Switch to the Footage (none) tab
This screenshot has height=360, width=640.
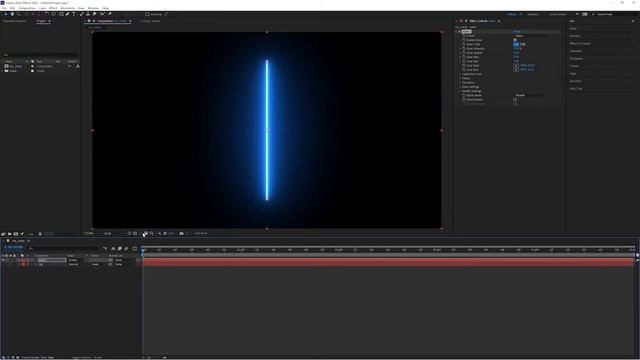(x=150, y=21)
